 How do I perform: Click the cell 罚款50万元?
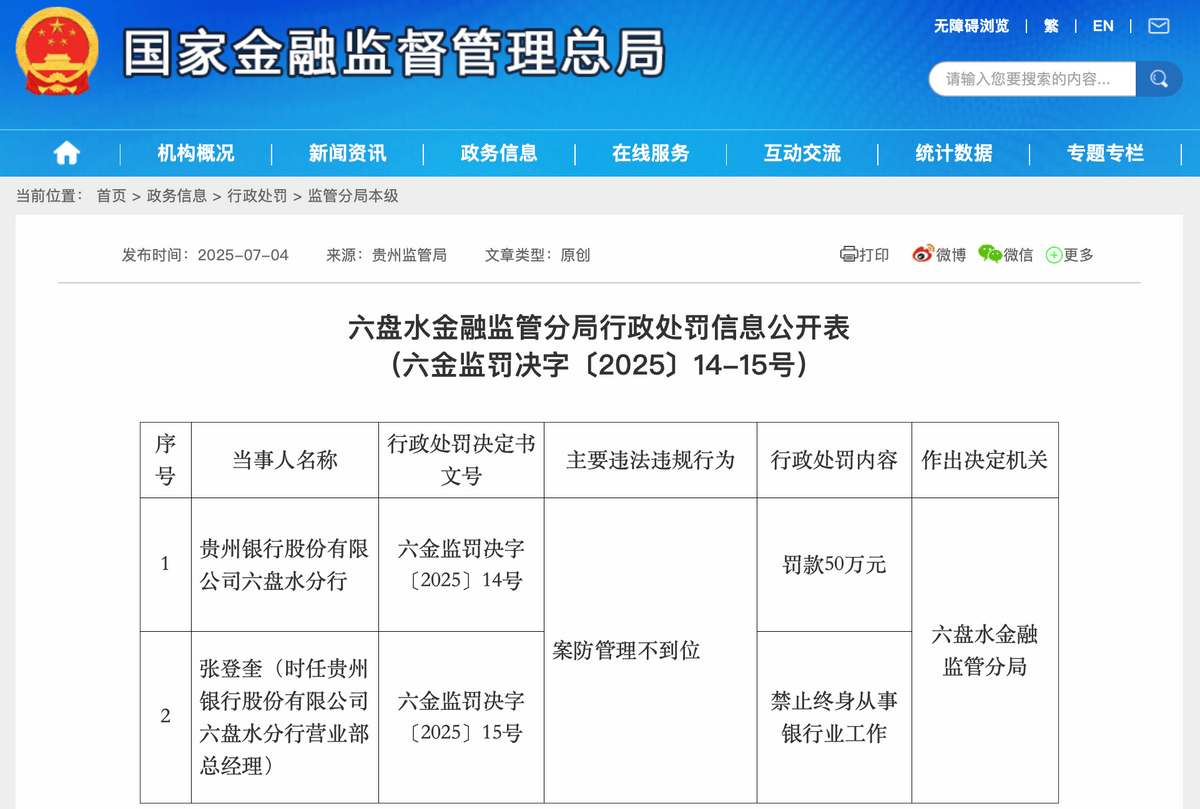point(834,564)
